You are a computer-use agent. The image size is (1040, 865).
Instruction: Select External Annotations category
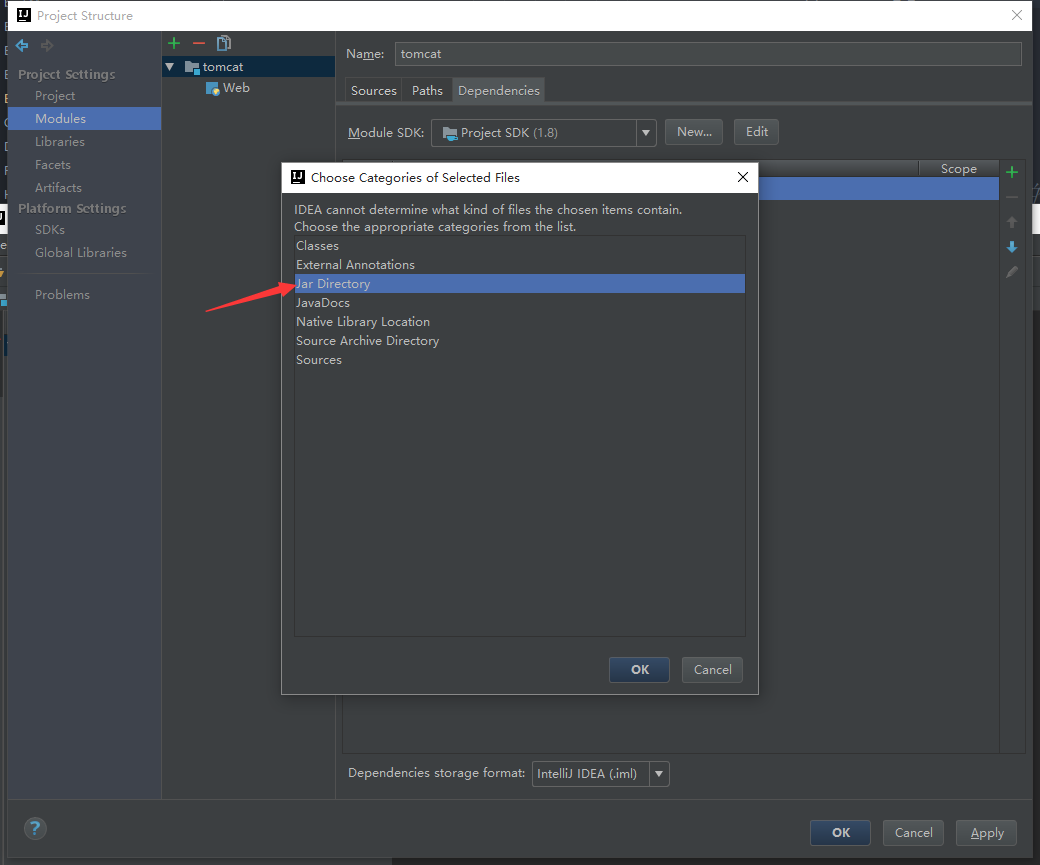[x=520, y=265]
